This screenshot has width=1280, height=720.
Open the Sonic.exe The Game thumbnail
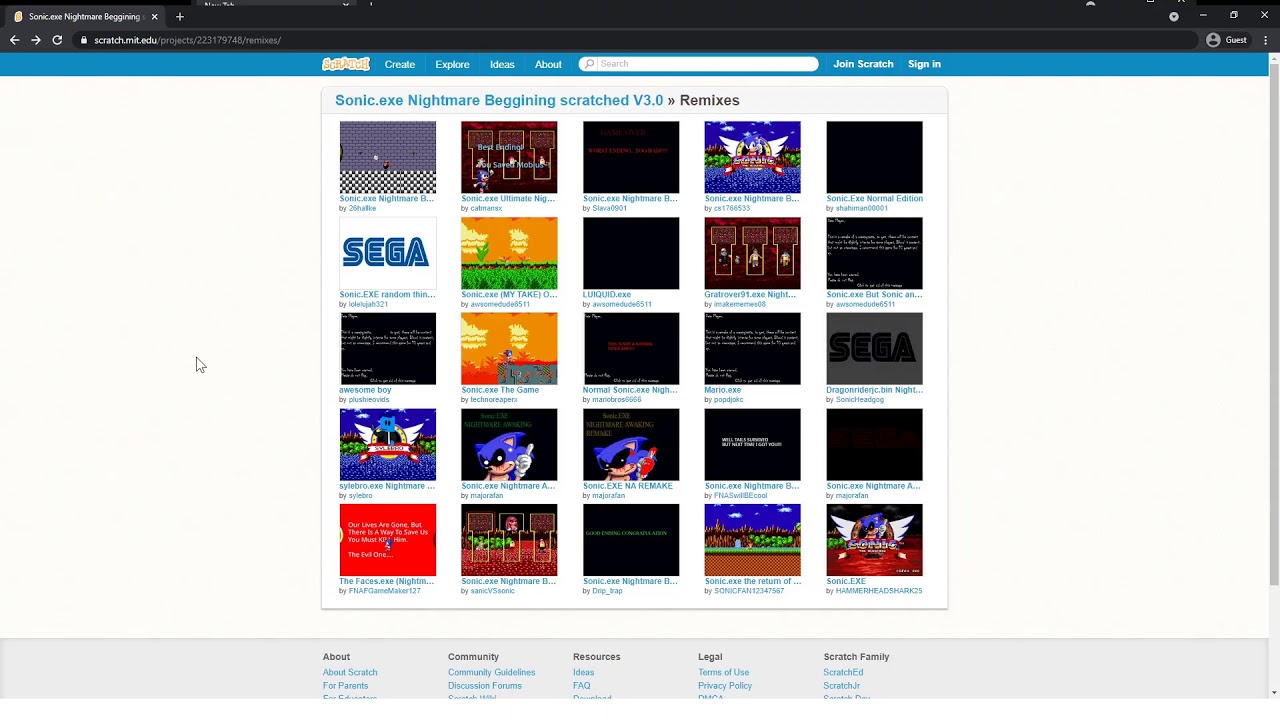coord(509,348)
